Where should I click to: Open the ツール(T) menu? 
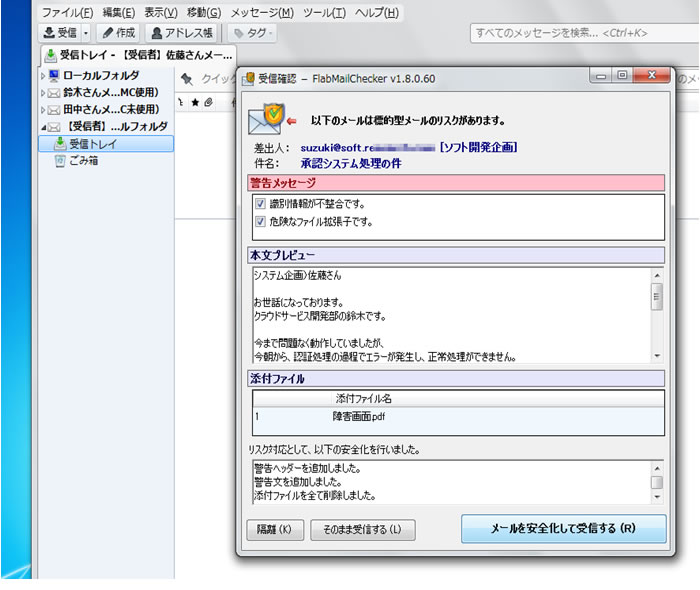(x=322, y=12)
